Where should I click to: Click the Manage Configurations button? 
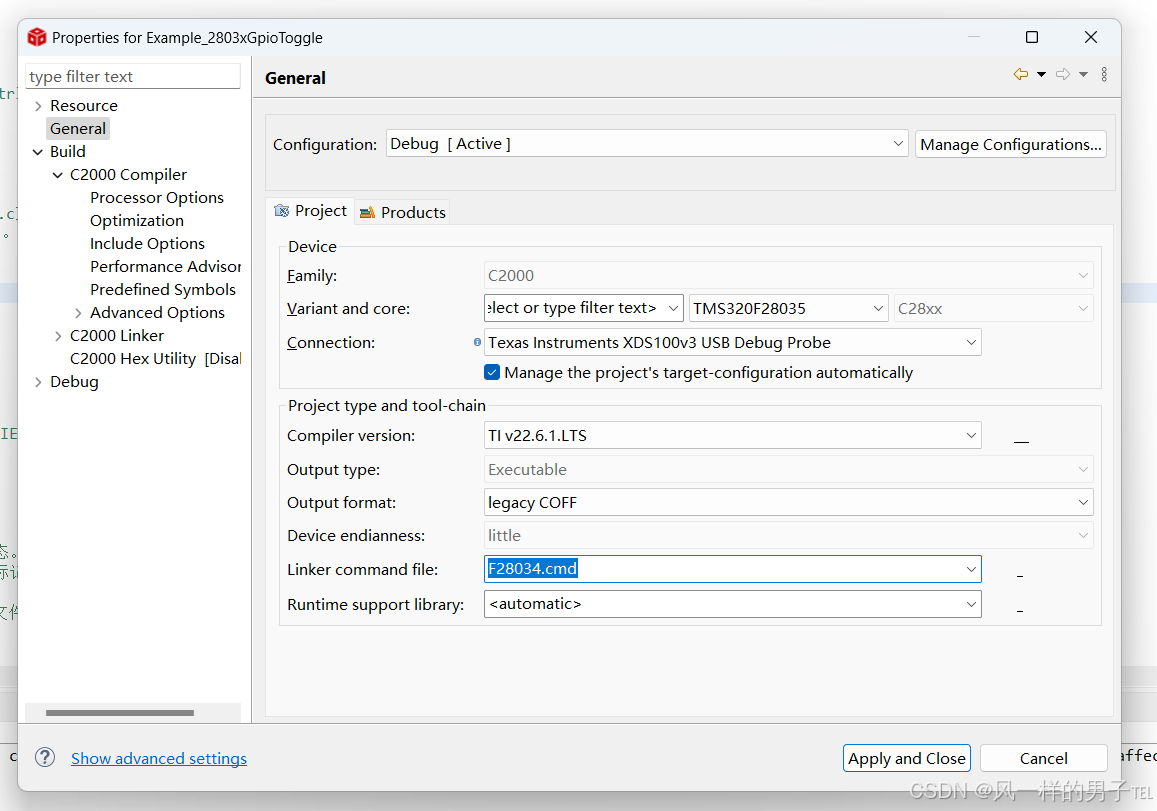point(1011,144)
